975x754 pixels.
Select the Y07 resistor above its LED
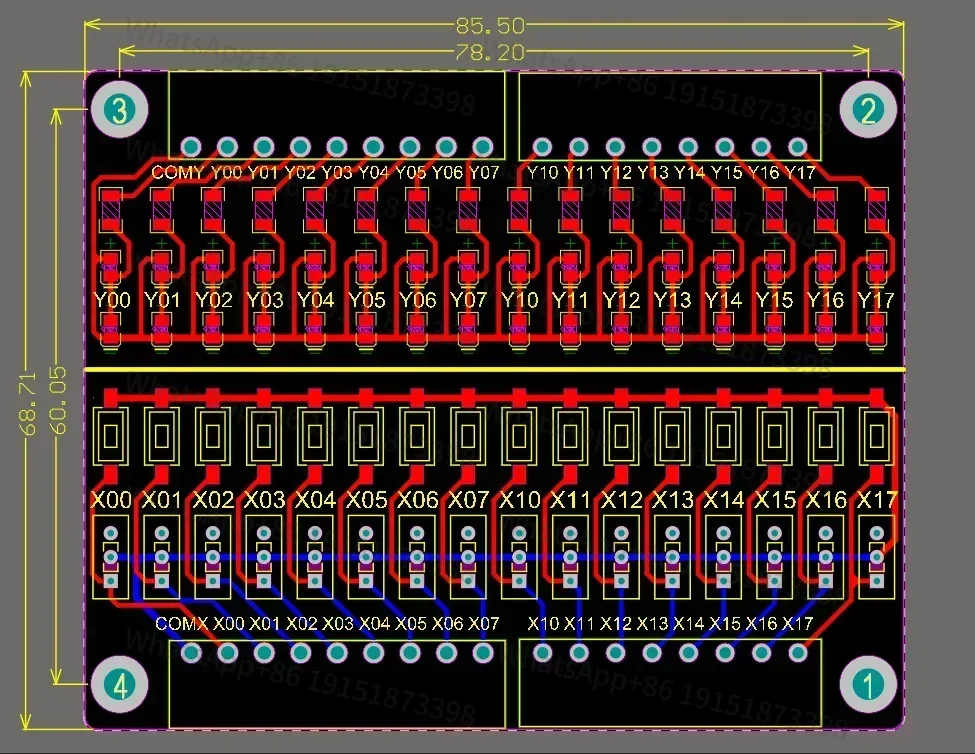(468, 208)
